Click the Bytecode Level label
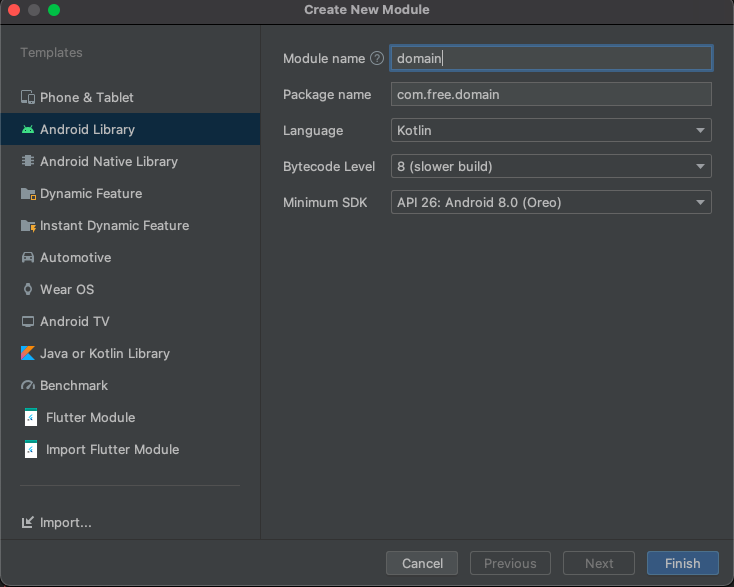This screenshot has width=734, height=587. point(329,167)
